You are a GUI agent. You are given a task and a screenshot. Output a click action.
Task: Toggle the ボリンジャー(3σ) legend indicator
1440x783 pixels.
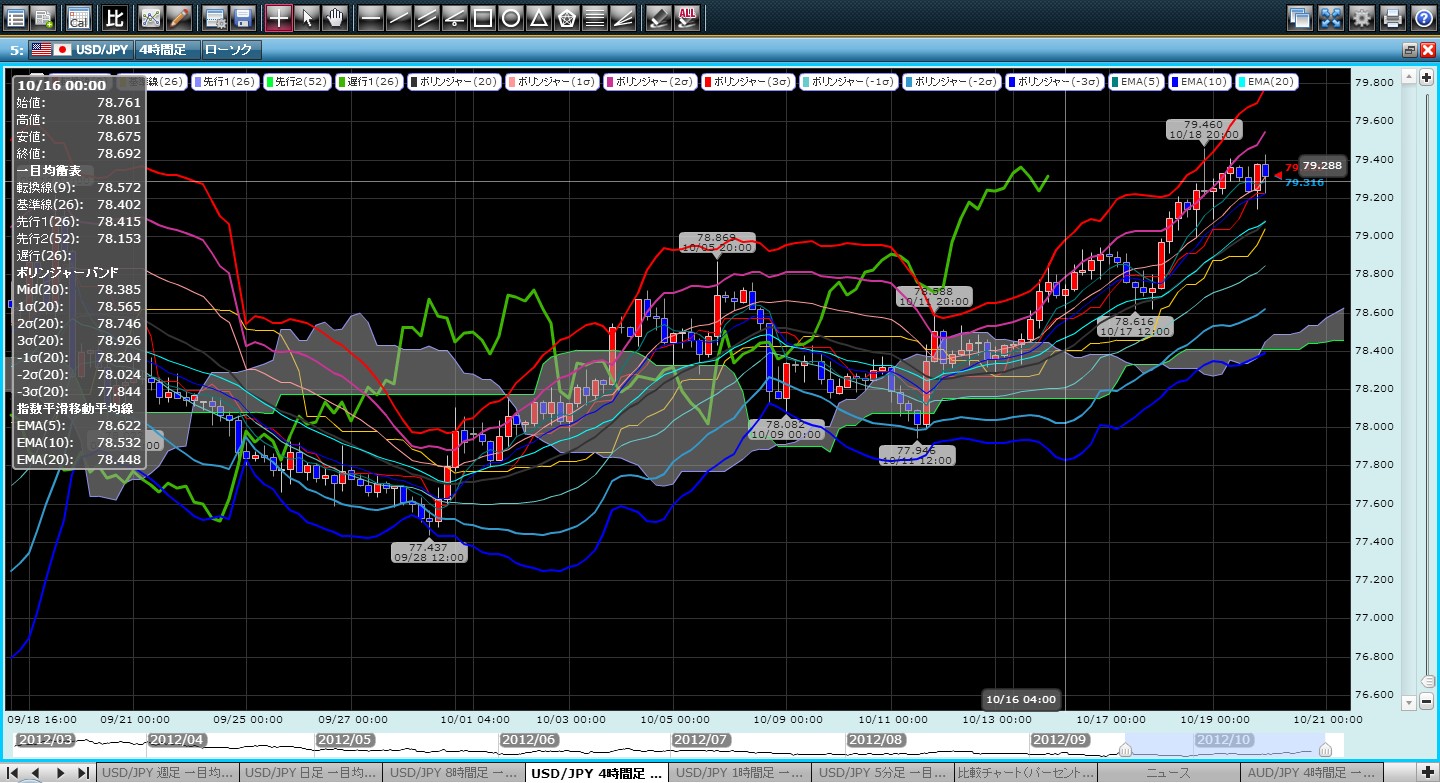(748, 82)
